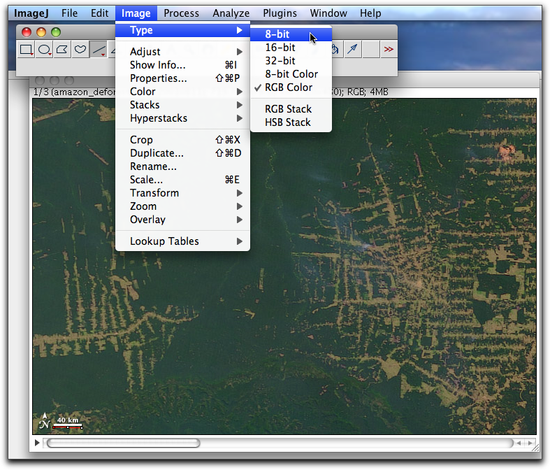
Task: Open the image Properties... dialog
Action: 182,78
